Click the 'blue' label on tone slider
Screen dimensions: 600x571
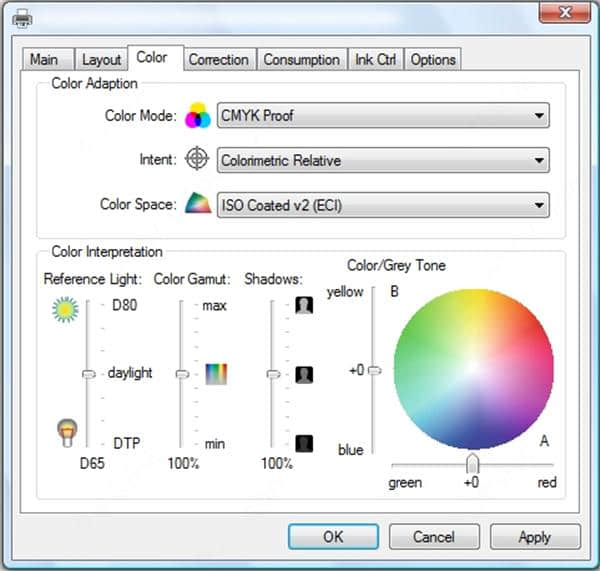click(x=351, y=450)
